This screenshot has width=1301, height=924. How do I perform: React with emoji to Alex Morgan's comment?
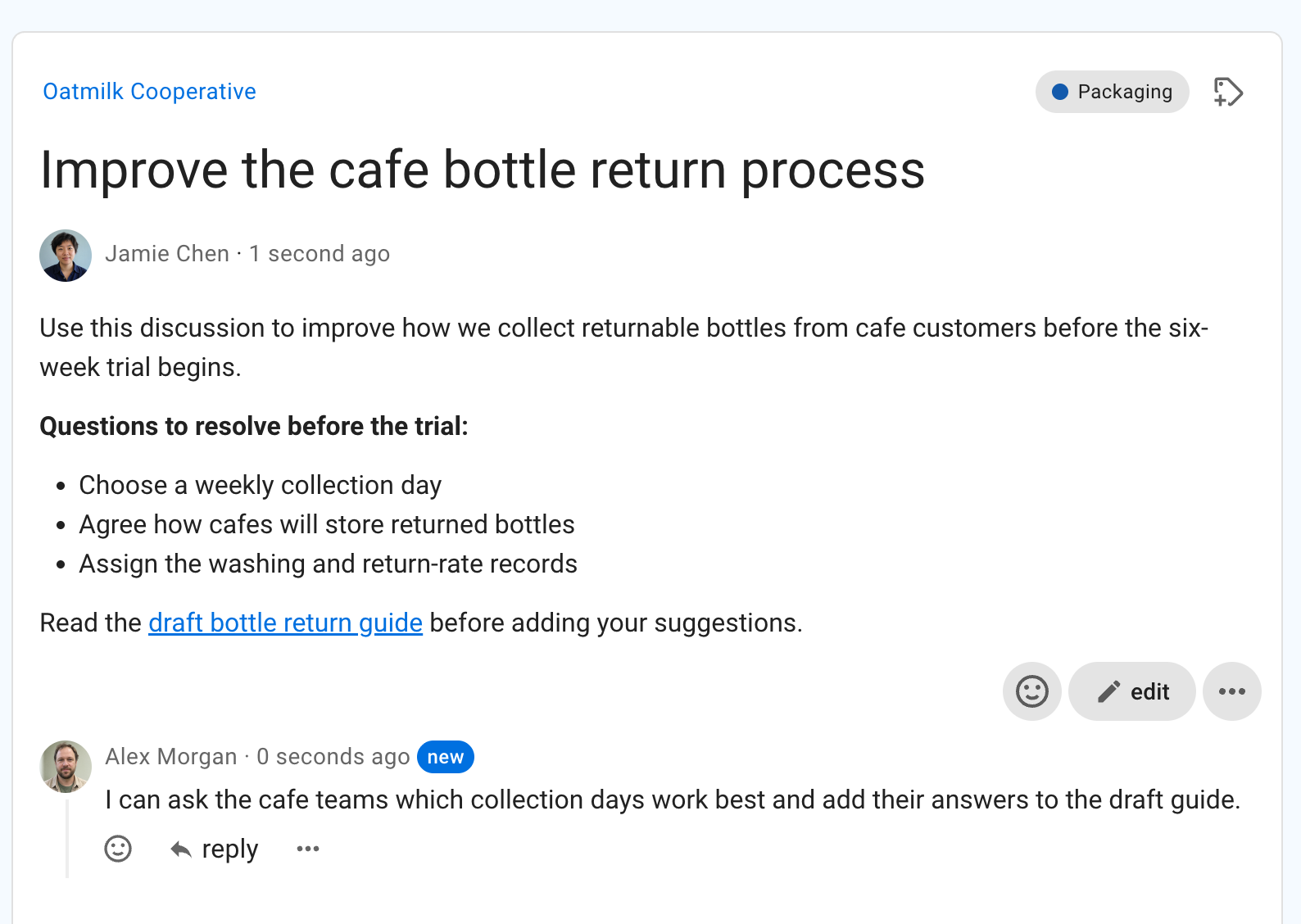coord(118,849)
